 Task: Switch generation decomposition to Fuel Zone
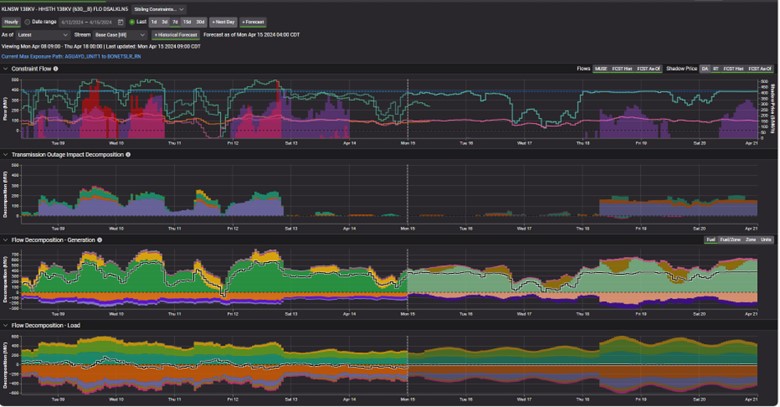(729, 240)
